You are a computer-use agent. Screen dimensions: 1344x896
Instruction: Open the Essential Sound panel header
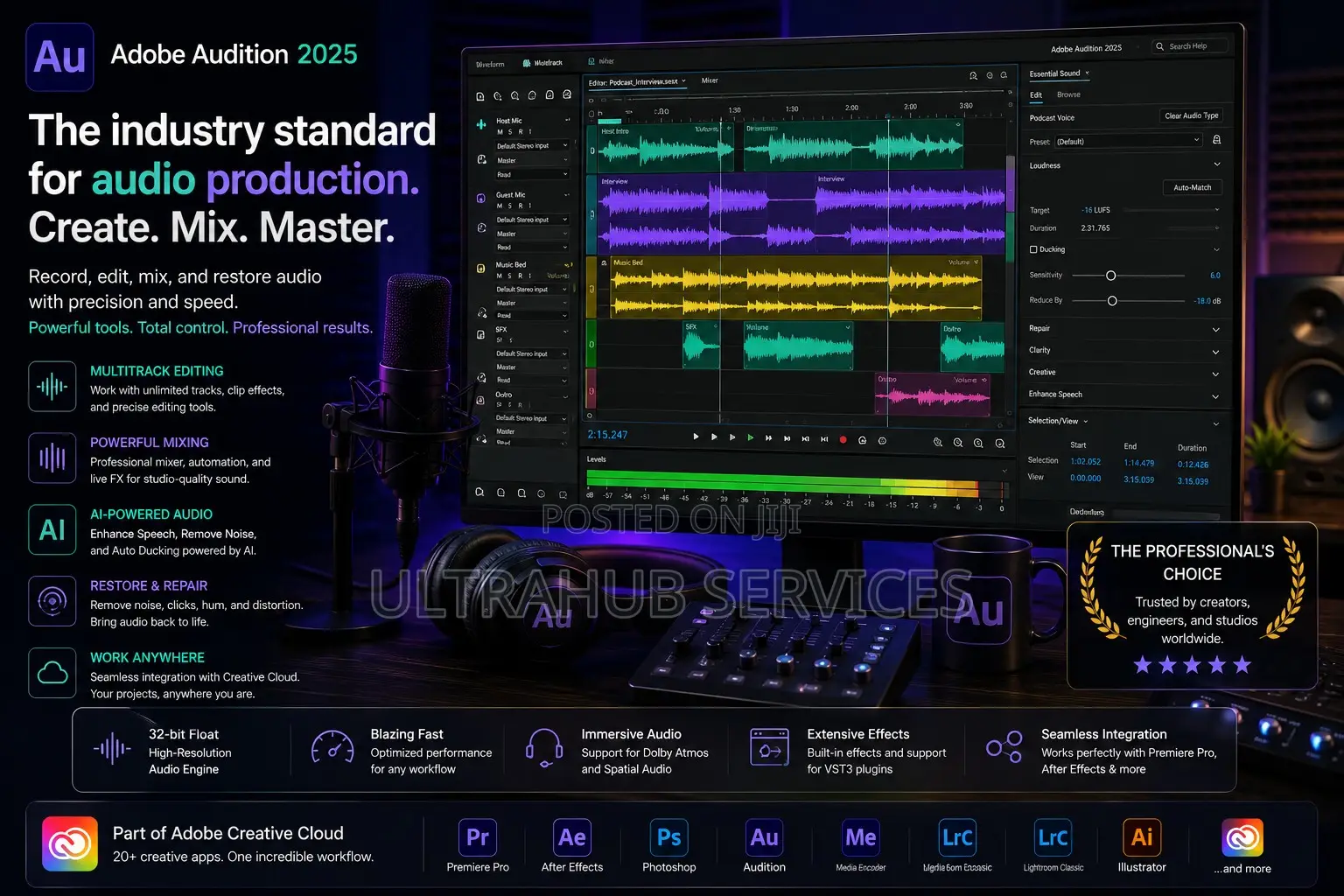click(1060, 73)
